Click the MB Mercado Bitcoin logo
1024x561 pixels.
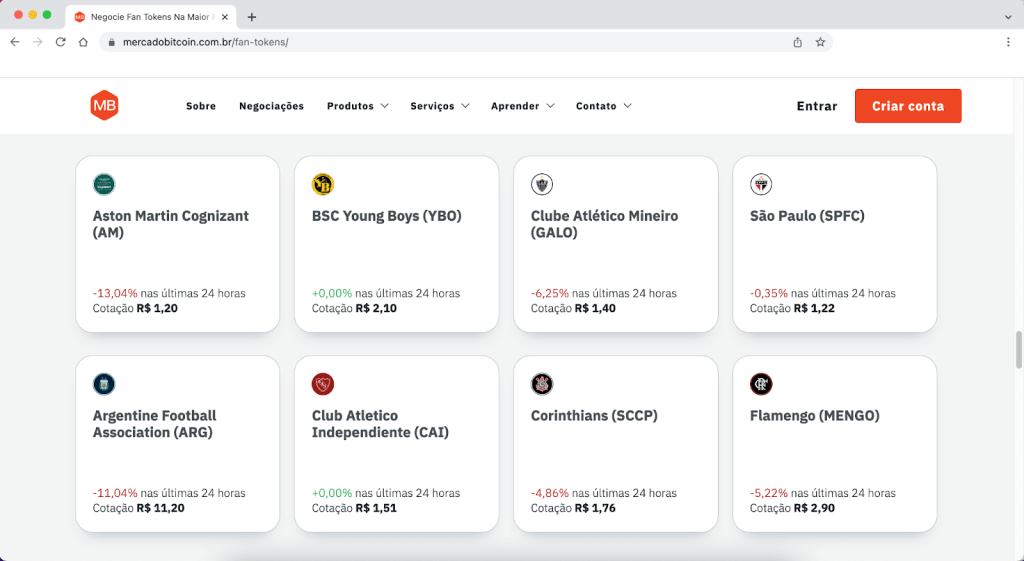point(104,106)
